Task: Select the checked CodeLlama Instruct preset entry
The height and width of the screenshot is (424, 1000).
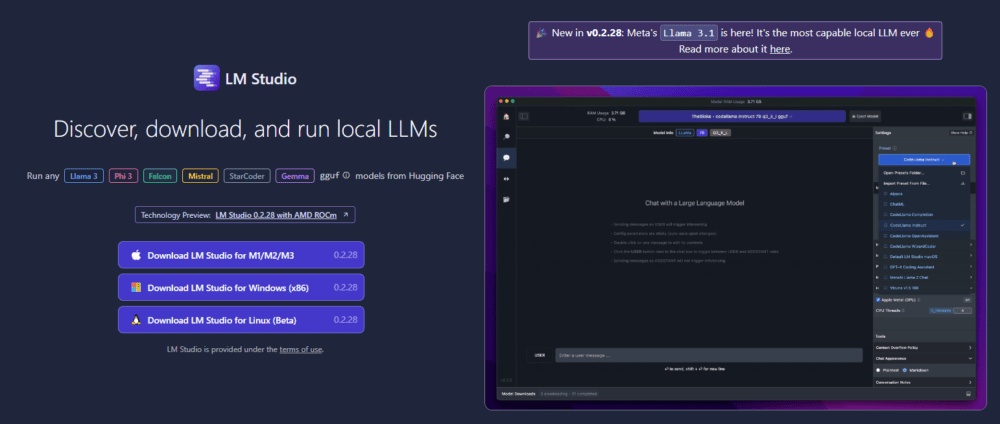Action: (924, 225)
